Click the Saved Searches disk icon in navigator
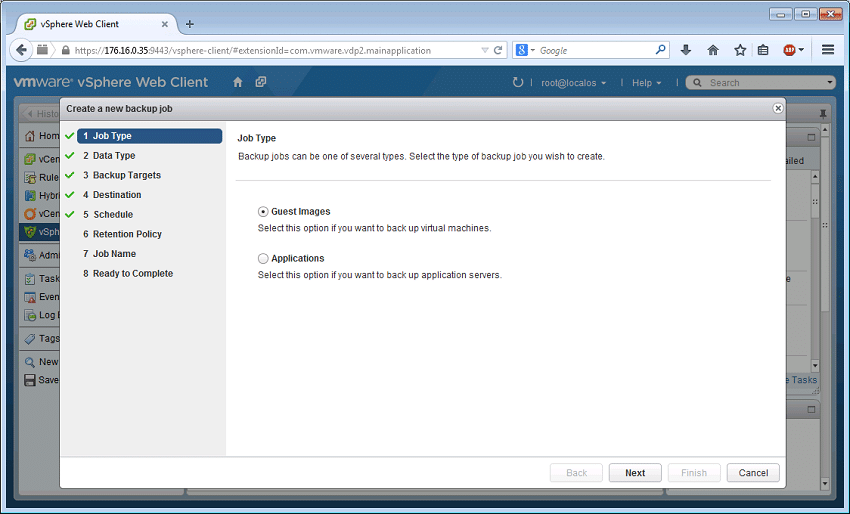Image resolution: width=850 pixels, height=514 pixels. coord(30,380)
